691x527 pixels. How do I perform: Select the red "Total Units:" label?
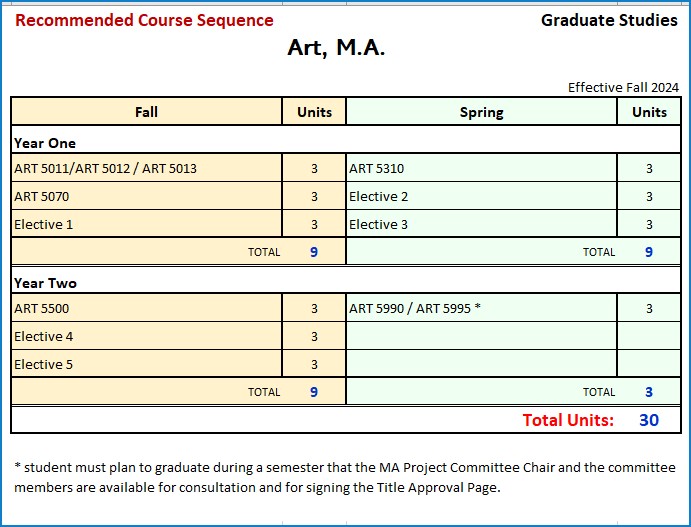(x=568, y=420)
